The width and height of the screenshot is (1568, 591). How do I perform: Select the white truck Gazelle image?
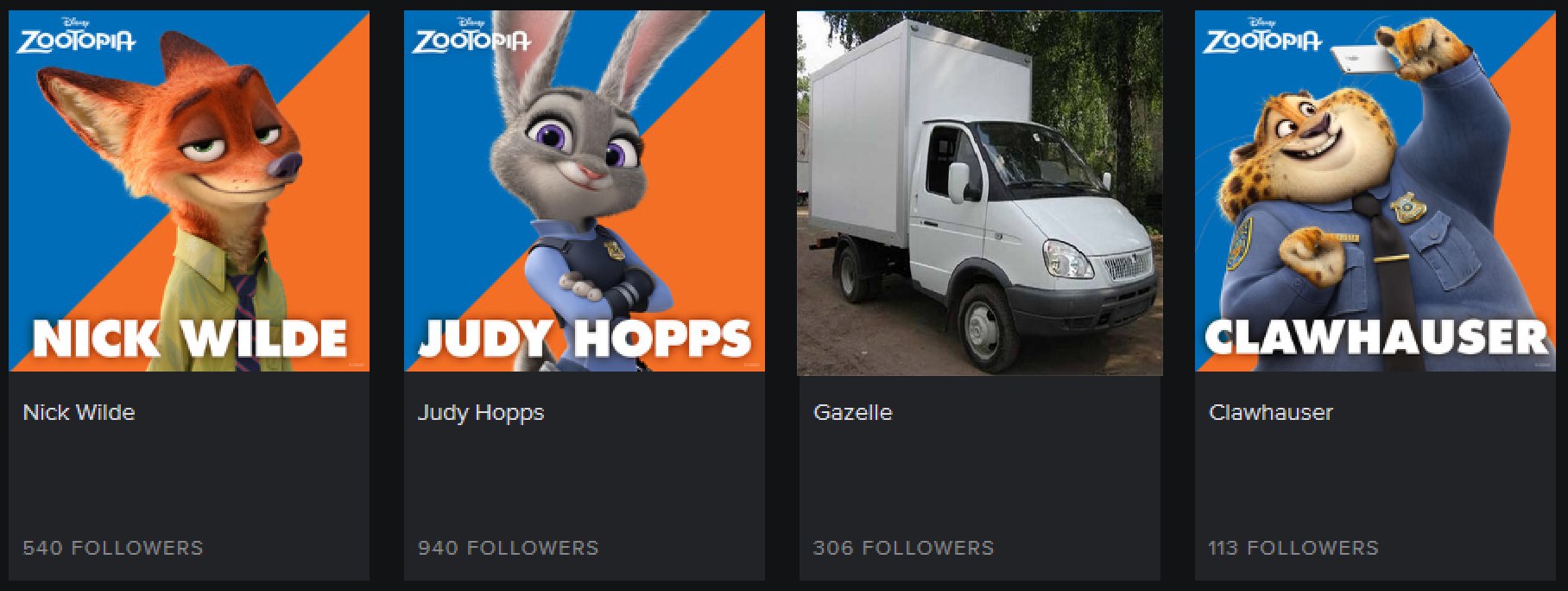tap(980, 194)
